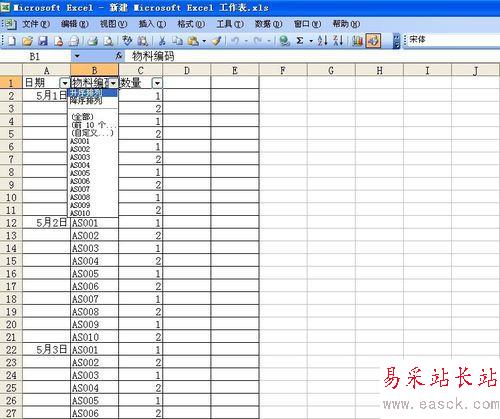Click the fx insert function button
This screenshot has height=419, width=500.
point(119,56)
